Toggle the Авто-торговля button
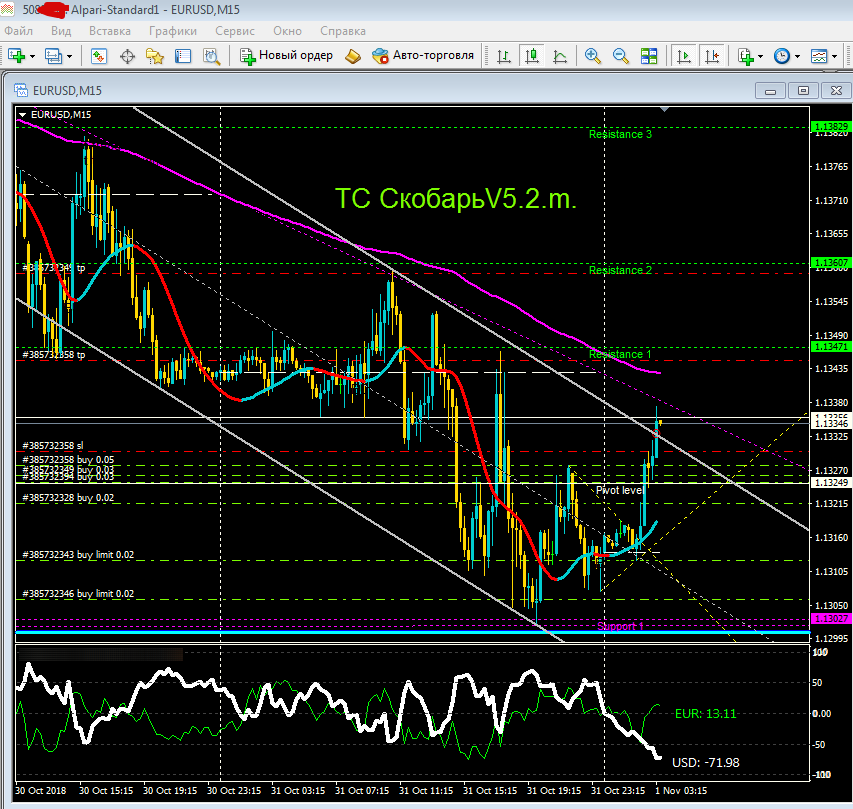 [x=423, y=56]
